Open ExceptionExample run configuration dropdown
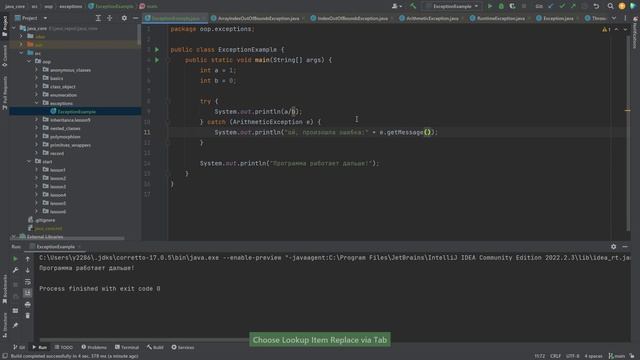This screenshot has width=640, height=360. (x=452, y=6)
